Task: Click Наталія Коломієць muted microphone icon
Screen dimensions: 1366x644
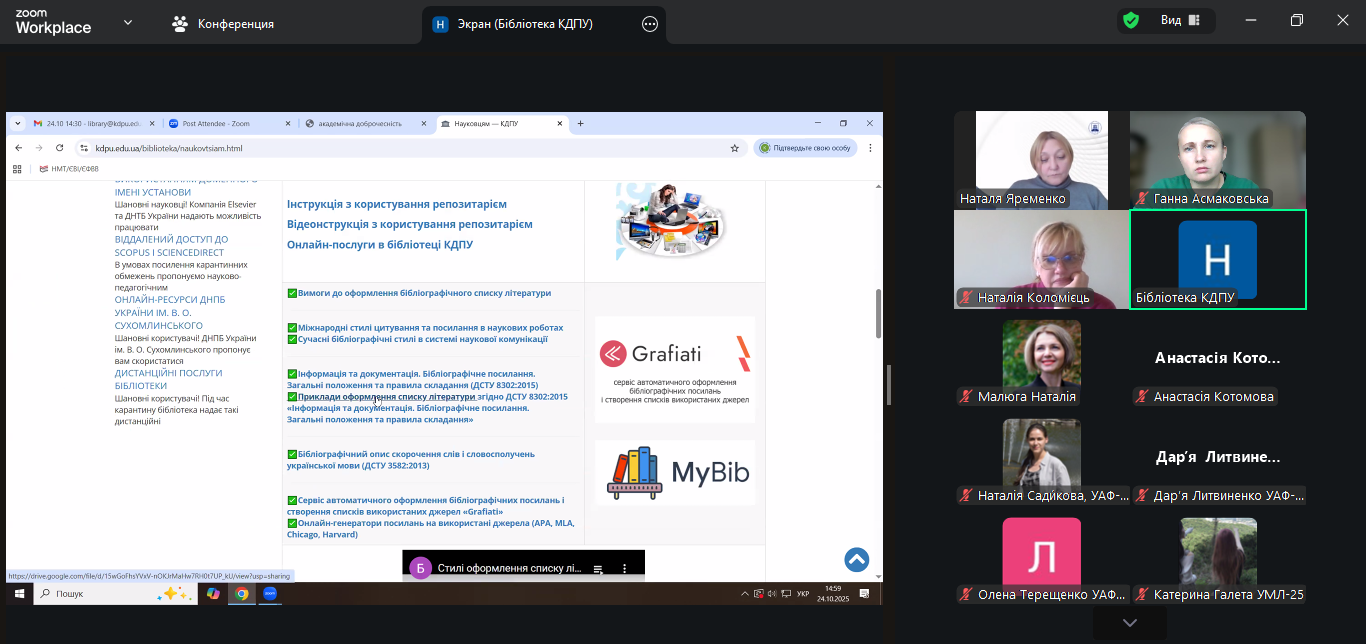Action: click(967, 297)
